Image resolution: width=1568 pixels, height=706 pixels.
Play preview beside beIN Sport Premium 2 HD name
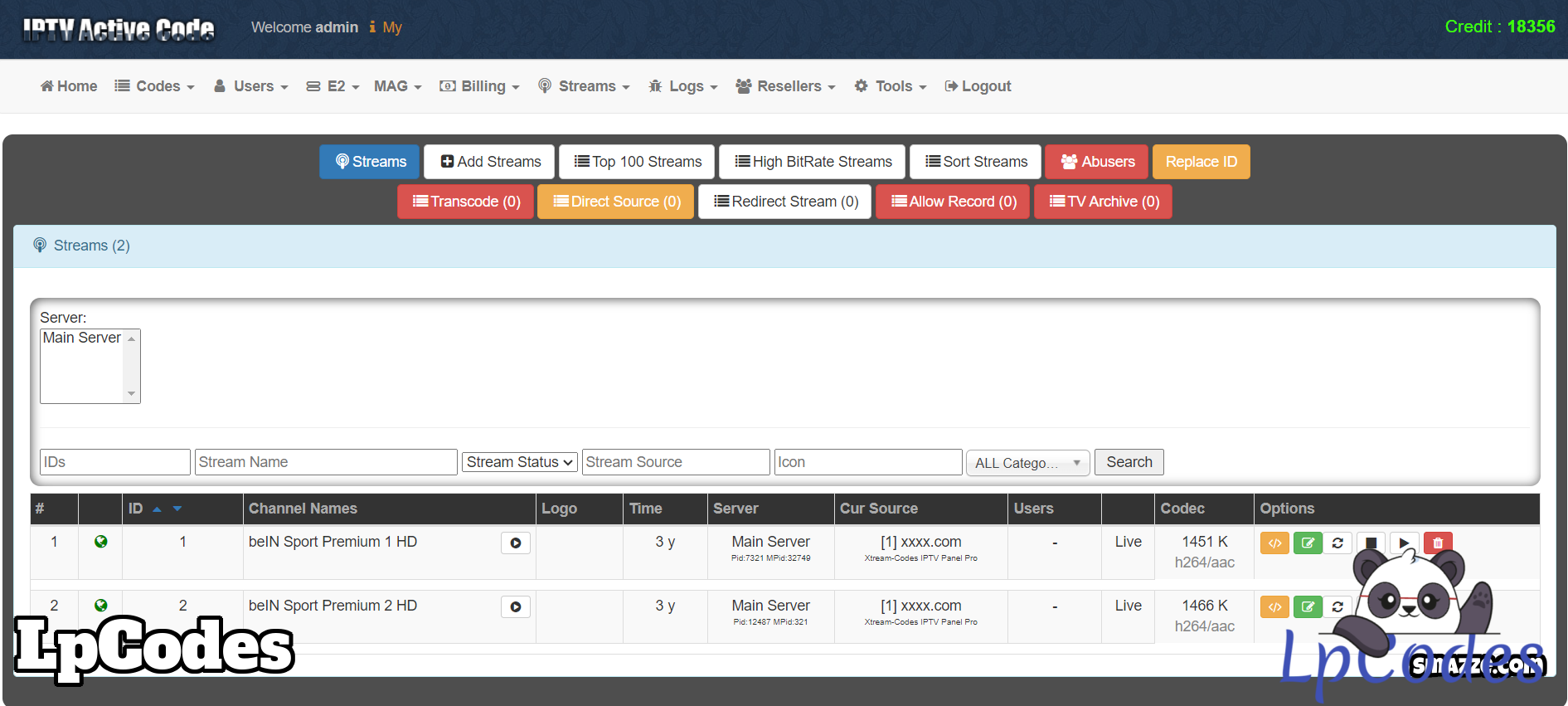pyautogui.click(x=516, y=607)
